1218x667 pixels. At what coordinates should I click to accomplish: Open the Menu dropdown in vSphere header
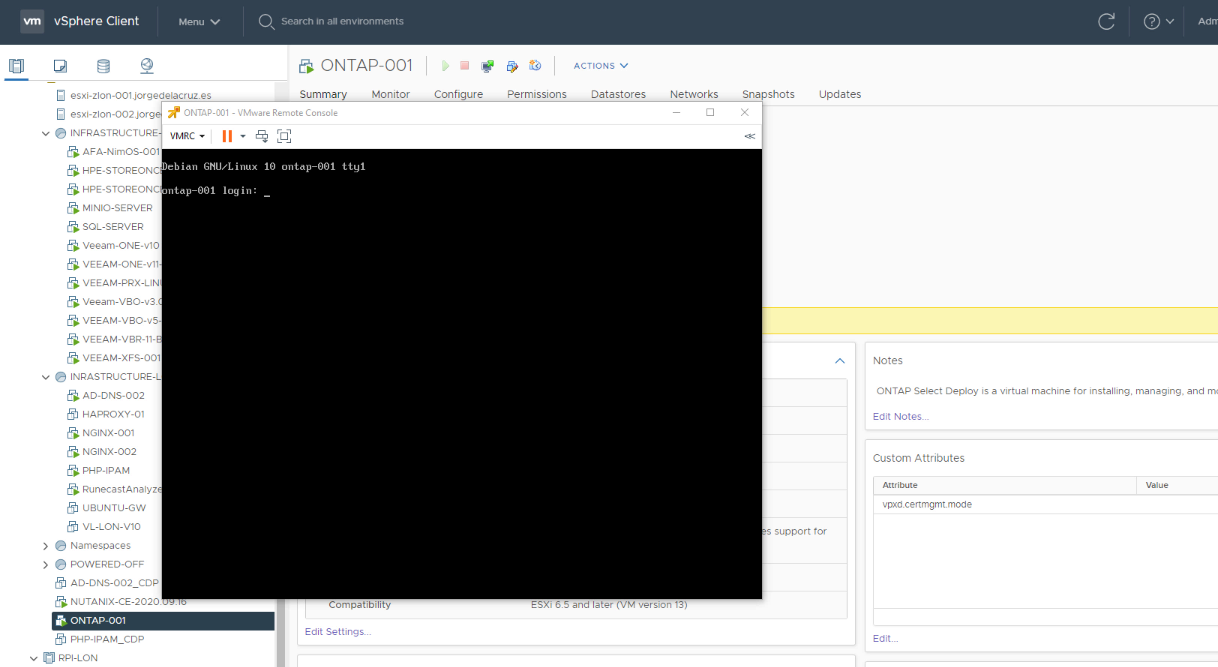(x=199, y=21)
